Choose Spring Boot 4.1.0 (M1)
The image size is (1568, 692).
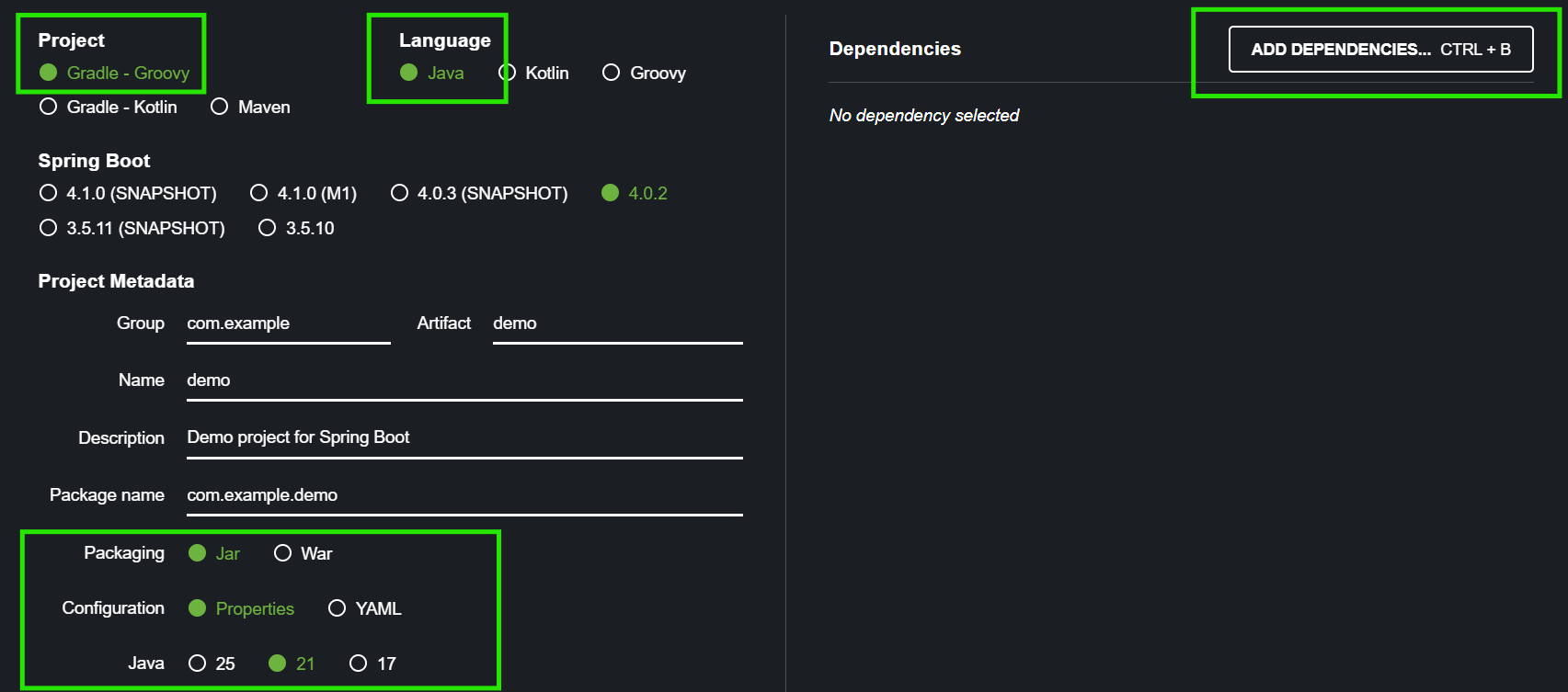303,193
